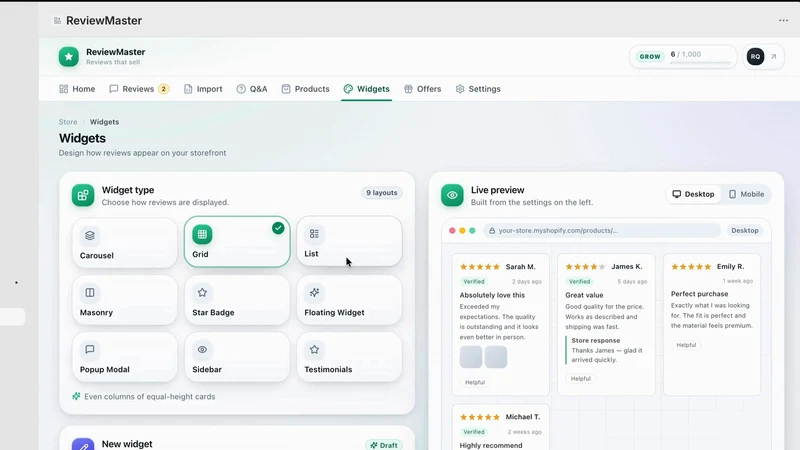This screenshot has width=800, height=450.
Task: Follow the Store breadcrumb link
Action: click(68, 122)
